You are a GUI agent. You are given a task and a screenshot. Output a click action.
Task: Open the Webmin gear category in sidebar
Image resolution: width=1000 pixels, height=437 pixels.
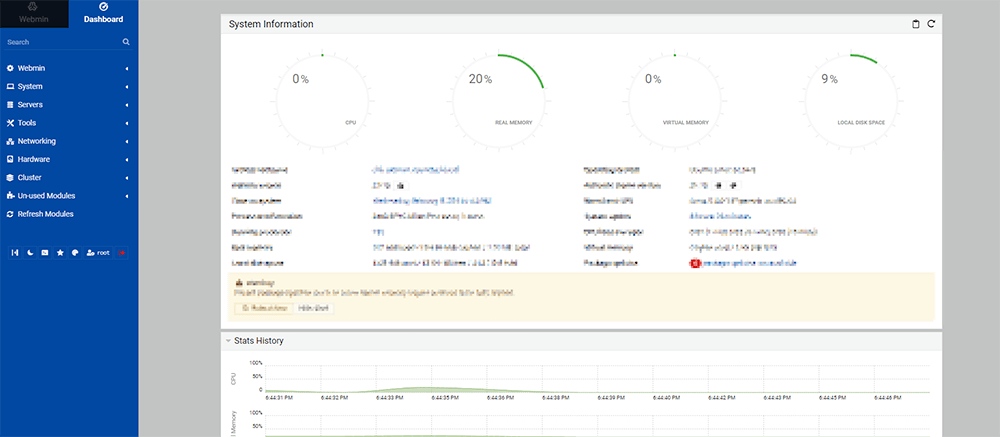point(10,68)
